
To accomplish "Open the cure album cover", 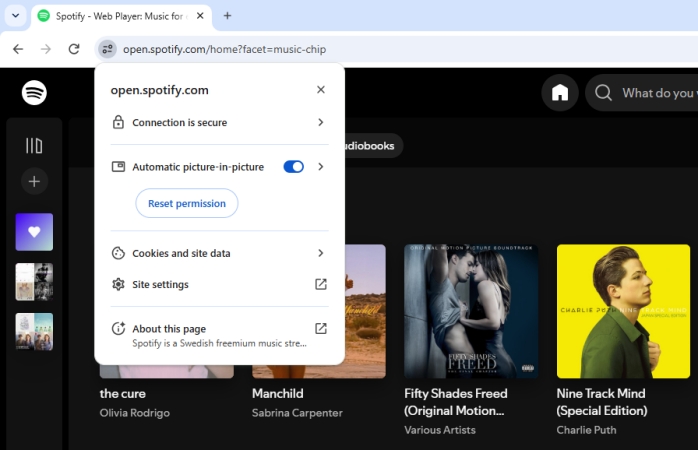I will click(x=166, y=372).
